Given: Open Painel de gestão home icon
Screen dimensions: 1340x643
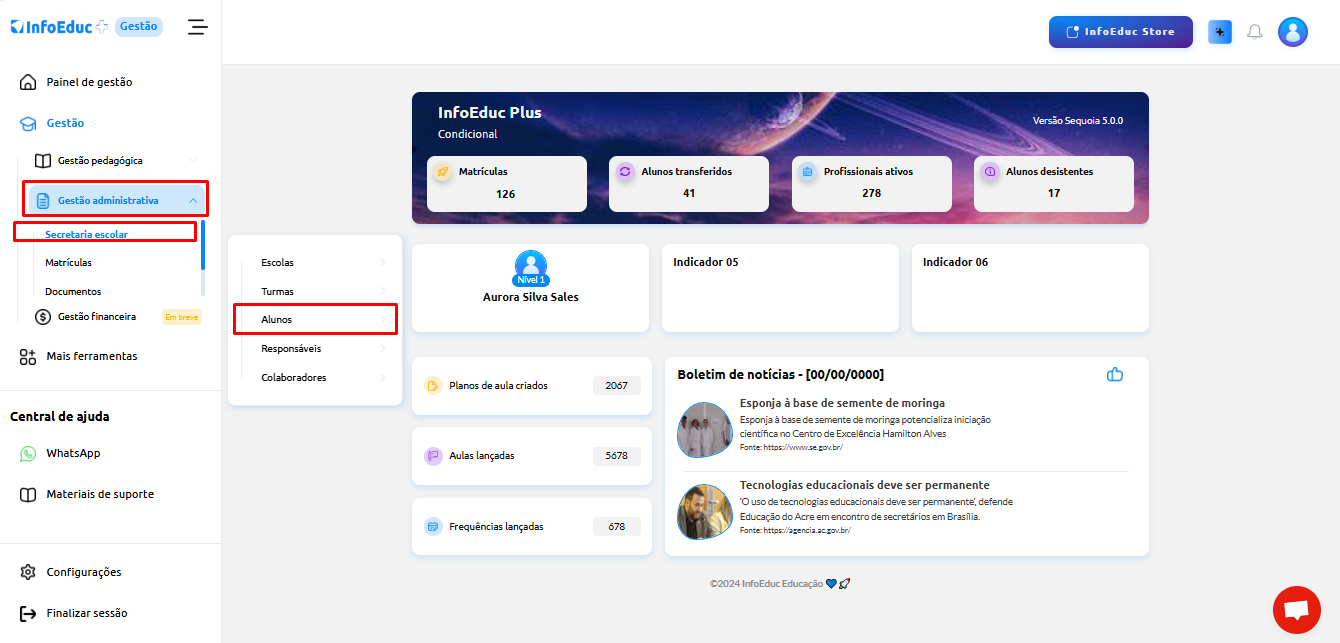Looking at the screenshot, I should pos(29,82).
